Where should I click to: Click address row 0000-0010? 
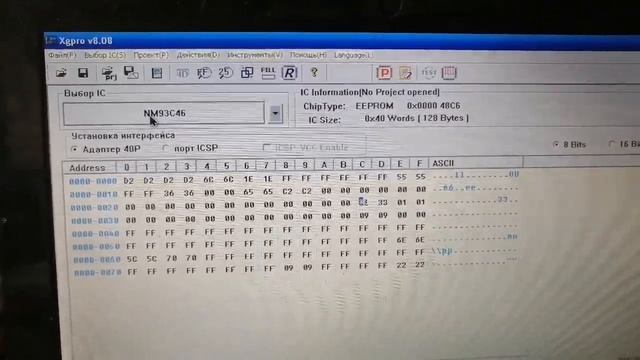(93, 194)
